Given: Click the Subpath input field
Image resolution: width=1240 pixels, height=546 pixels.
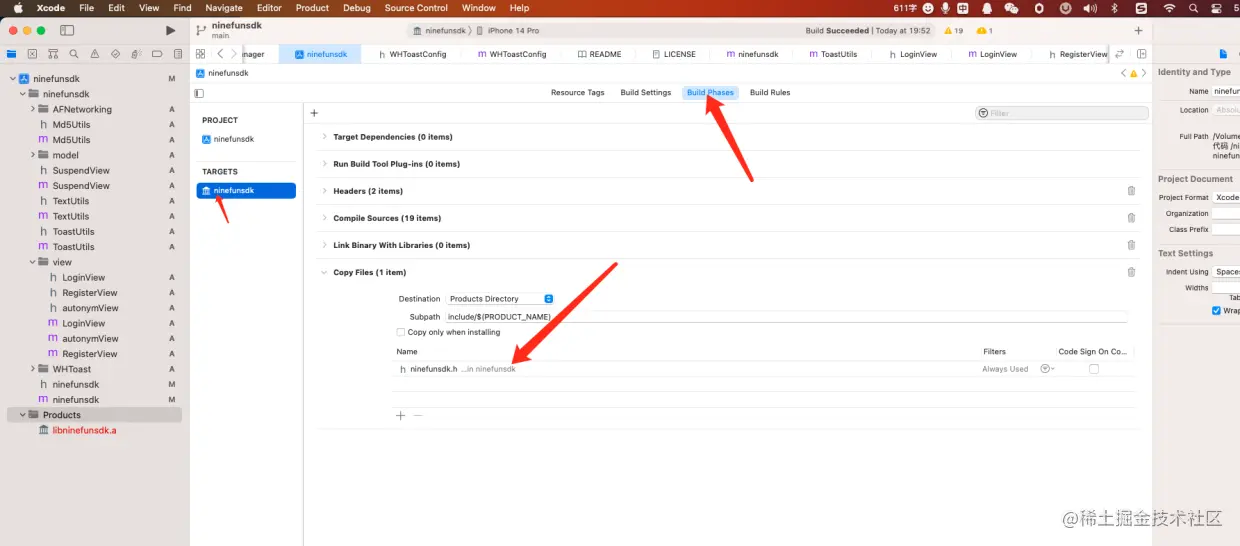Looking at the screenshot, I should tap(786, 317).
